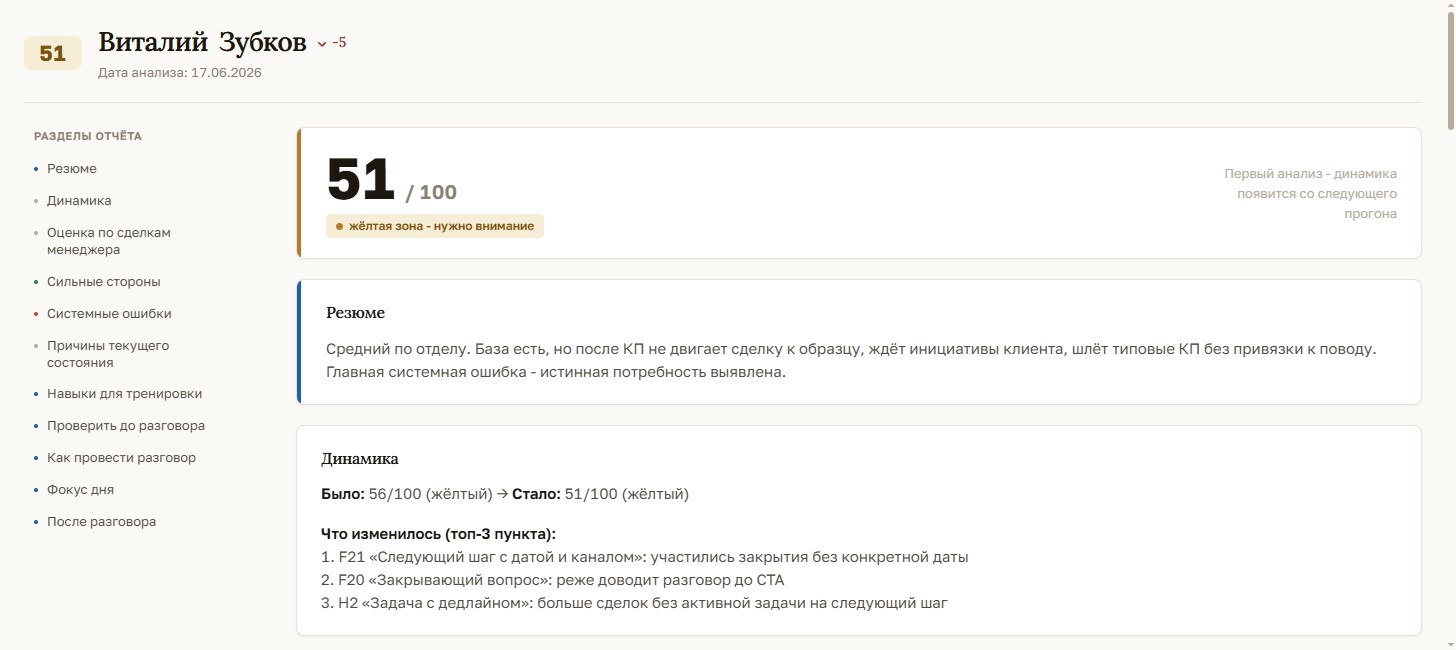Screen dimensions: 1456x650
Task: Click the F21 «Следующий шаг» item
Action: (645, 557)
